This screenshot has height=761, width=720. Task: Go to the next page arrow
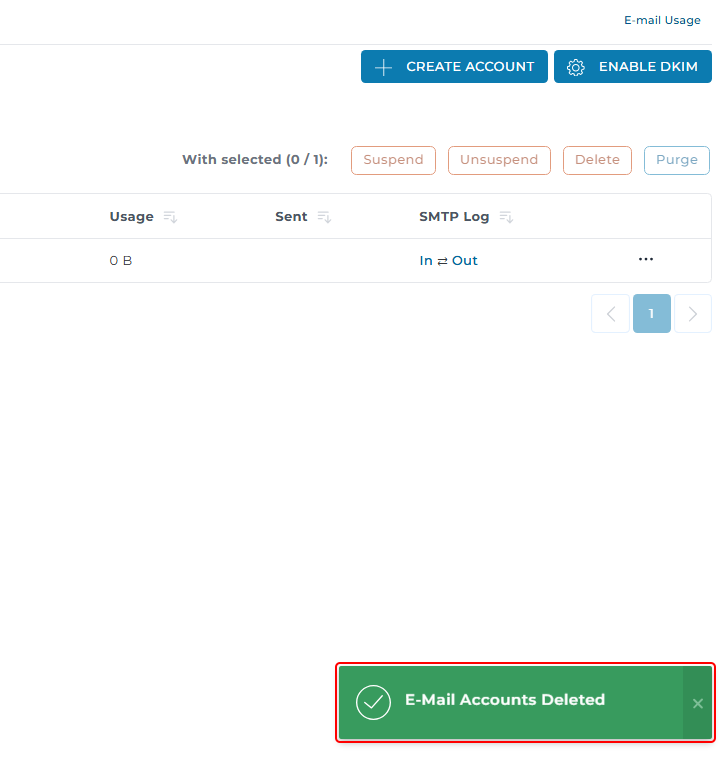(693, 313)
